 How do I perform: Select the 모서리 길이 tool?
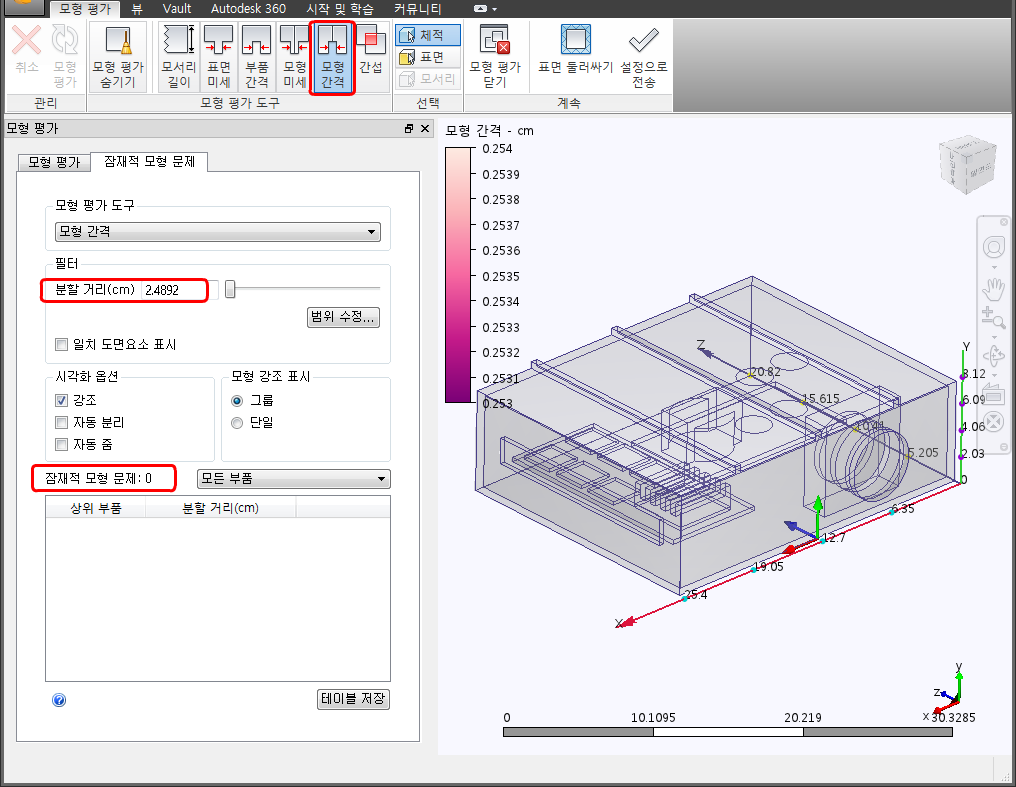178,57
